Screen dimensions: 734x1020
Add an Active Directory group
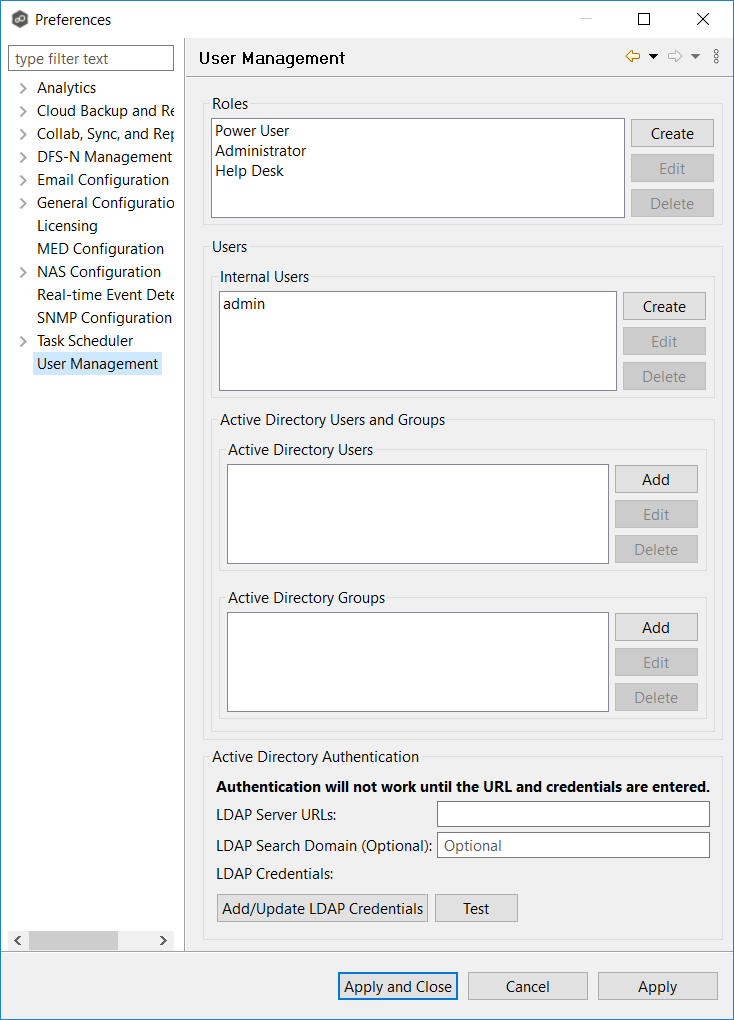656,628
